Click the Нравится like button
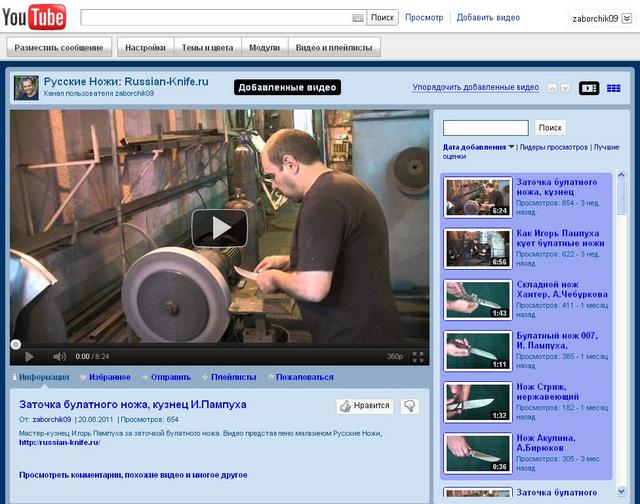 (x=365, y=406)
